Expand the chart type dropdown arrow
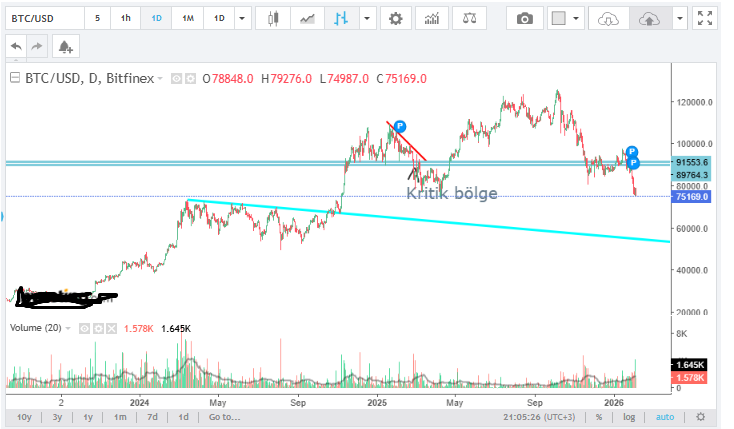The width and height of the screenshot is (734, 429). [x=369, y=18]
